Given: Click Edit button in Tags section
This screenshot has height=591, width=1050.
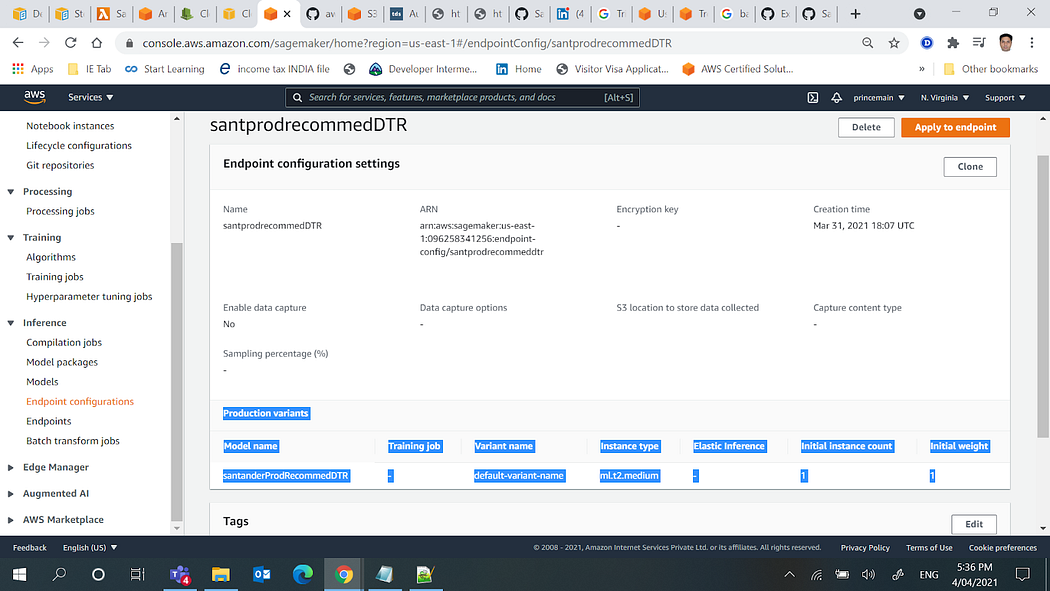Looking at the screenshot, I should [x=974, y=524].
